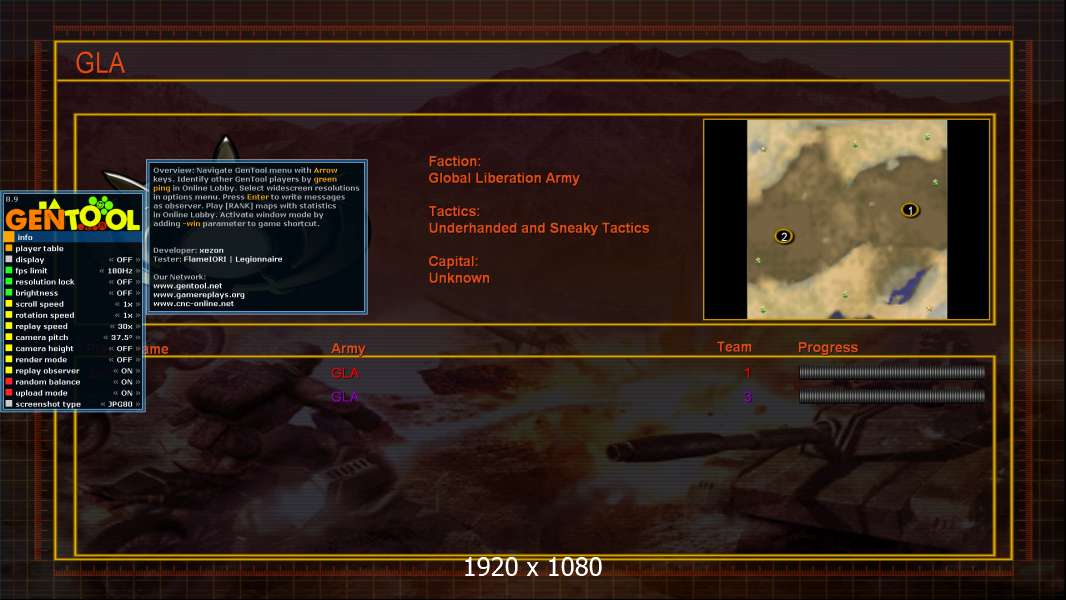Image resolution: width=1066 pixels, height=600 pixels.
Task: Click the yellow square beside replay speed
Action: 9,326
